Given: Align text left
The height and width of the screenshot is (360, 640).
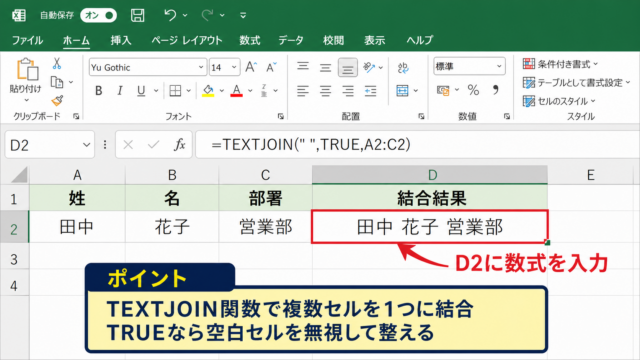Looking at the screenshot, I should coord(303,91).
